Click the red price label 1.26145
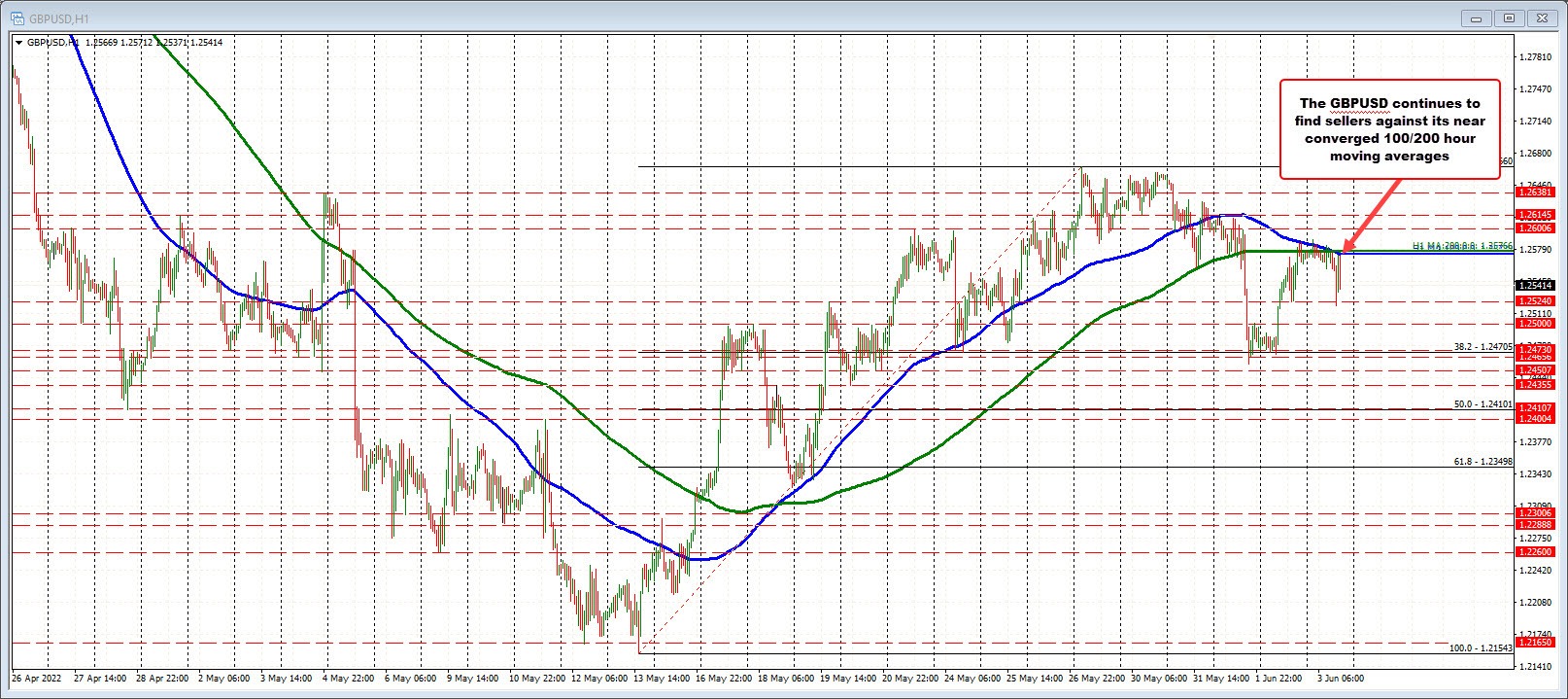1568x699 pixels. pyautogui.click(x=1535, y=215)
